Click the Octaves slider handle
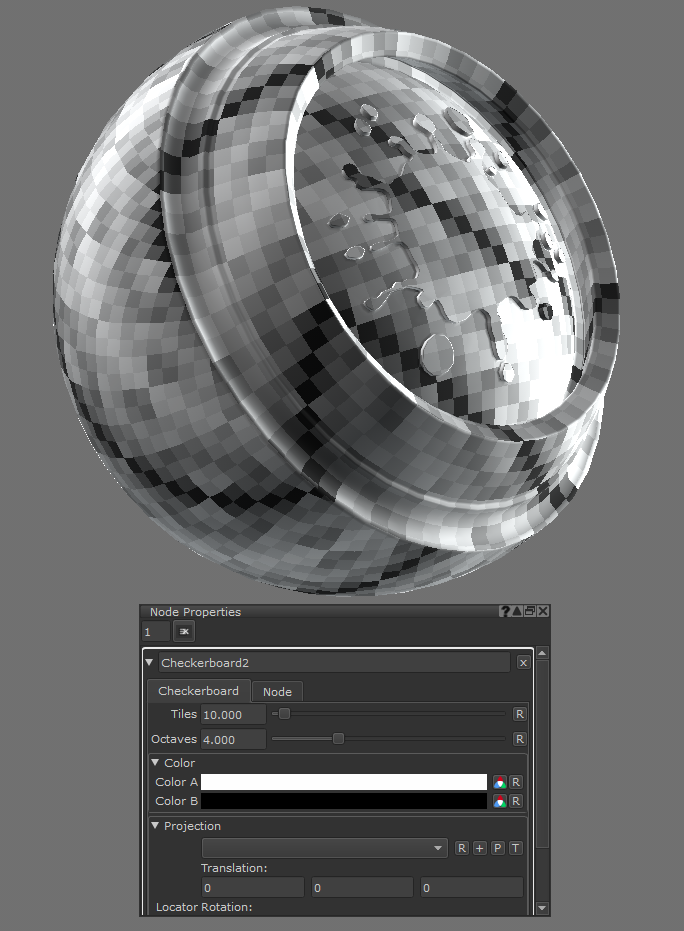The width and height of the screenshot is (684, 931). click(x=338, y=739)
